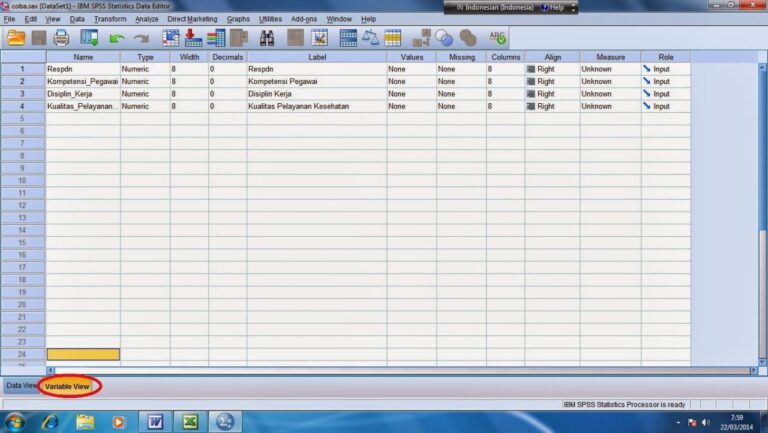
Task: Click the Insert Variable toolbar icon
Action: [319, 38]
